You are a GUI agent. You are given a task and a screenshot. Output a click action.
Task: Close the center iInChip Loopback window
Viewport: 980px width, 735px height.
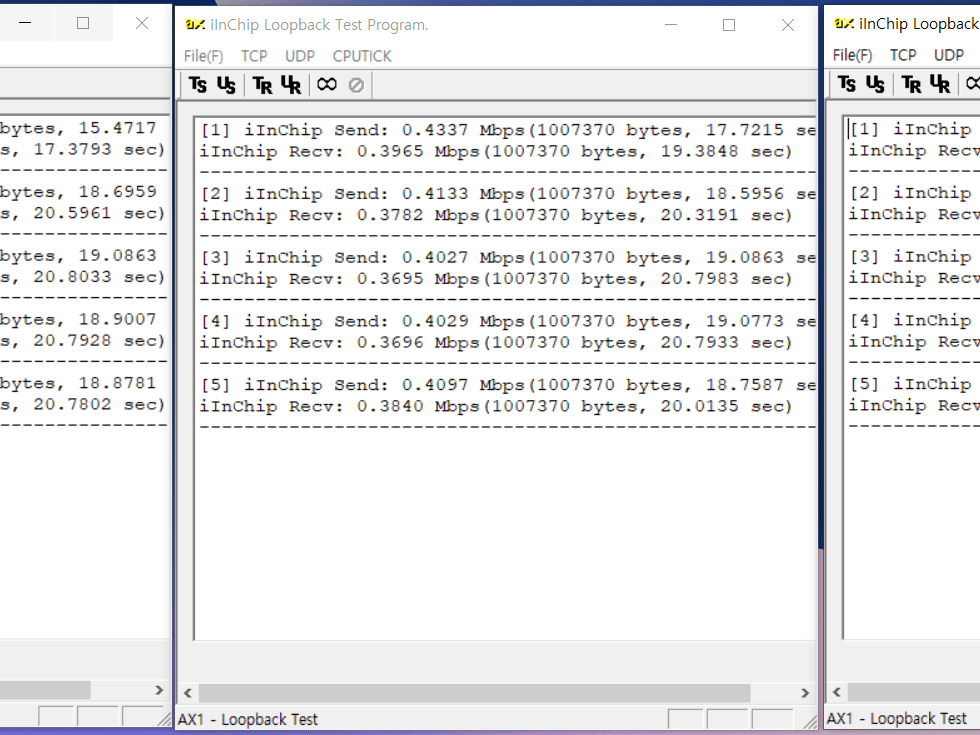pos(788,25)
